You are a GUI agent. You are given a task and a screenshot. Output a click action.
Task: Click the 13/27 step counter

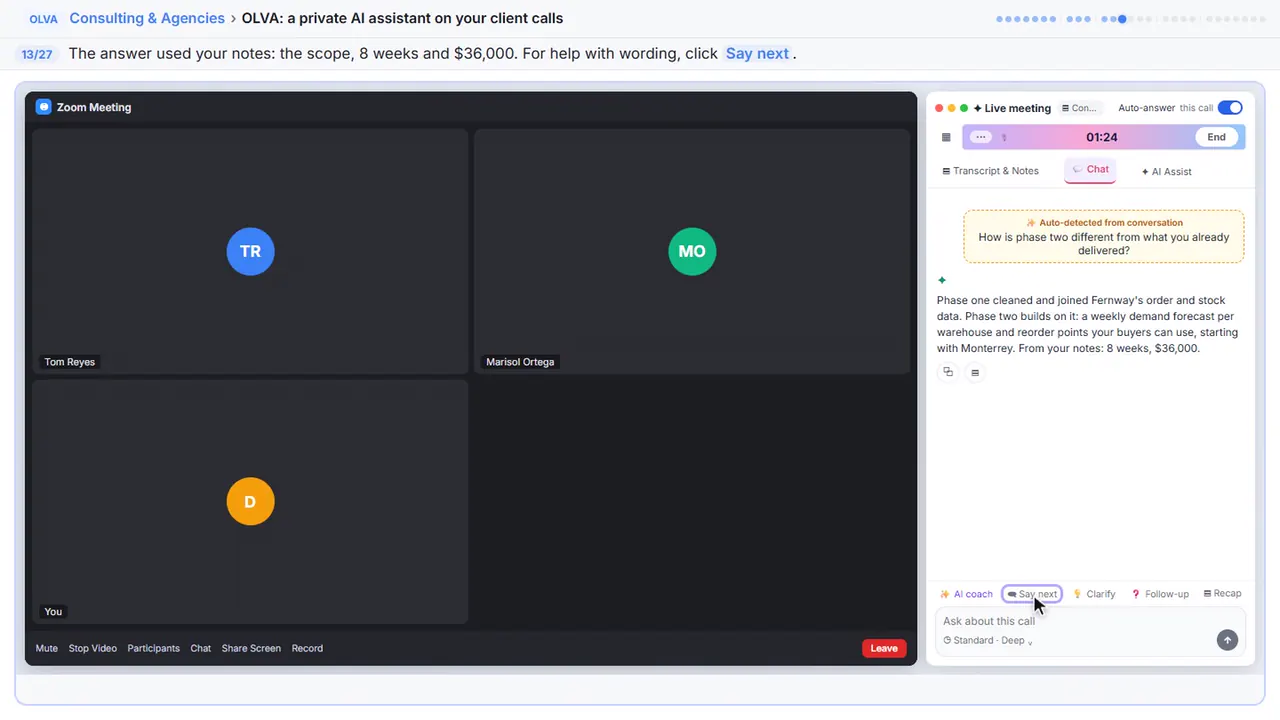pos(37,54)
